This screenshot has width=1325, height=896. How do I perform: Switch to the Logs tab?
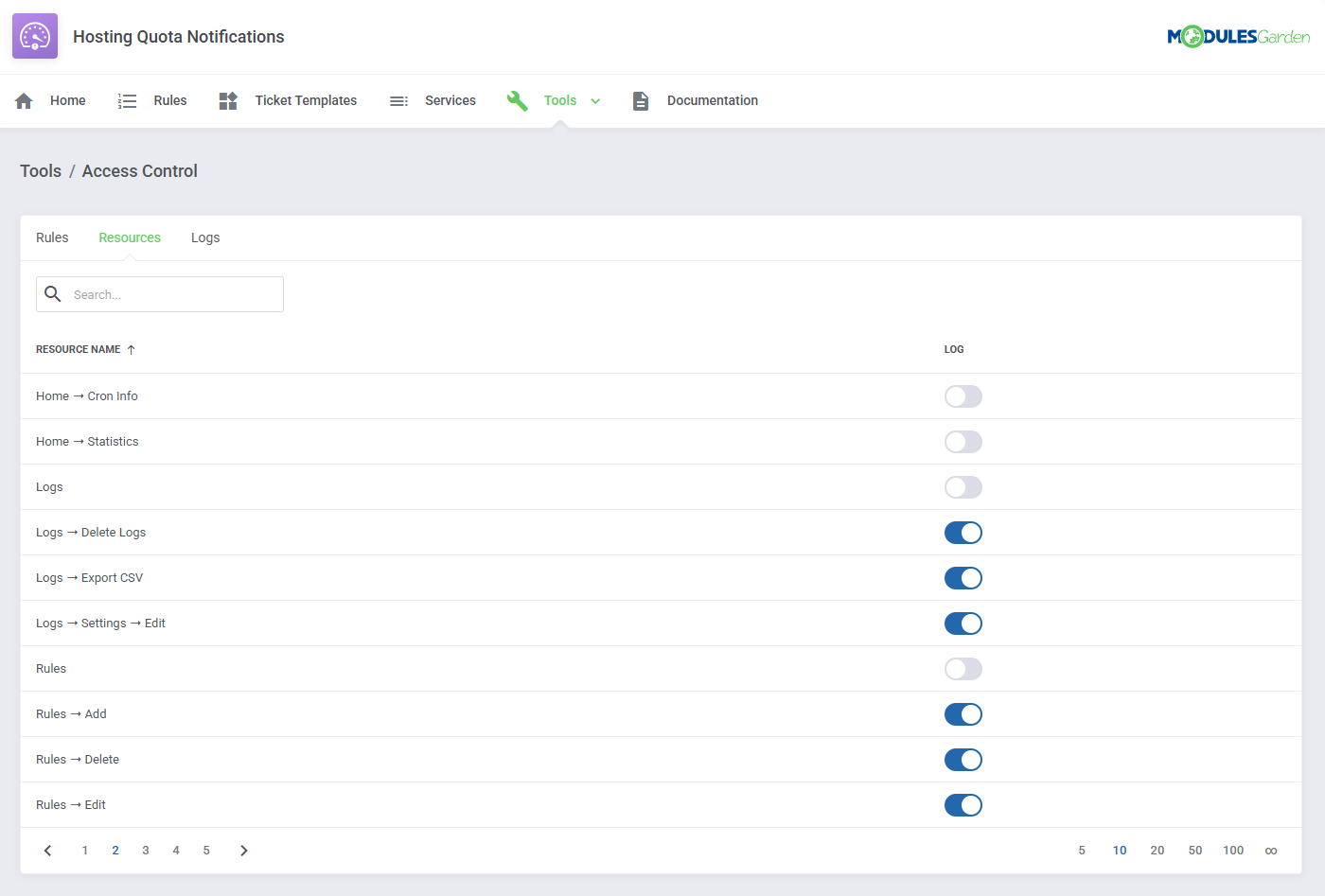coord(205,237)
